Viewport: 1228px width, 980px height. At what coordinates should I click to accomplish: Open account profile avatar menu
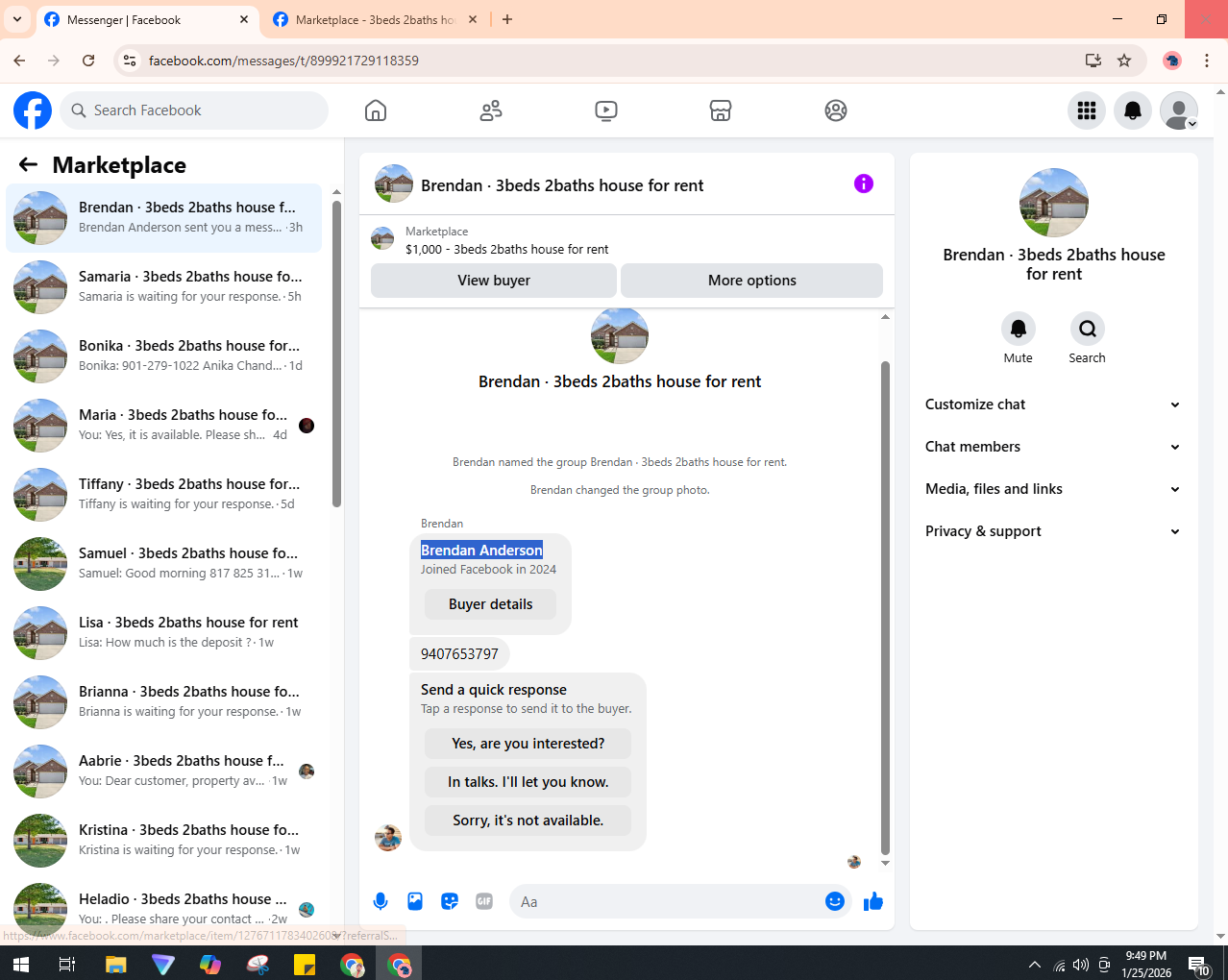(1179, 110)
